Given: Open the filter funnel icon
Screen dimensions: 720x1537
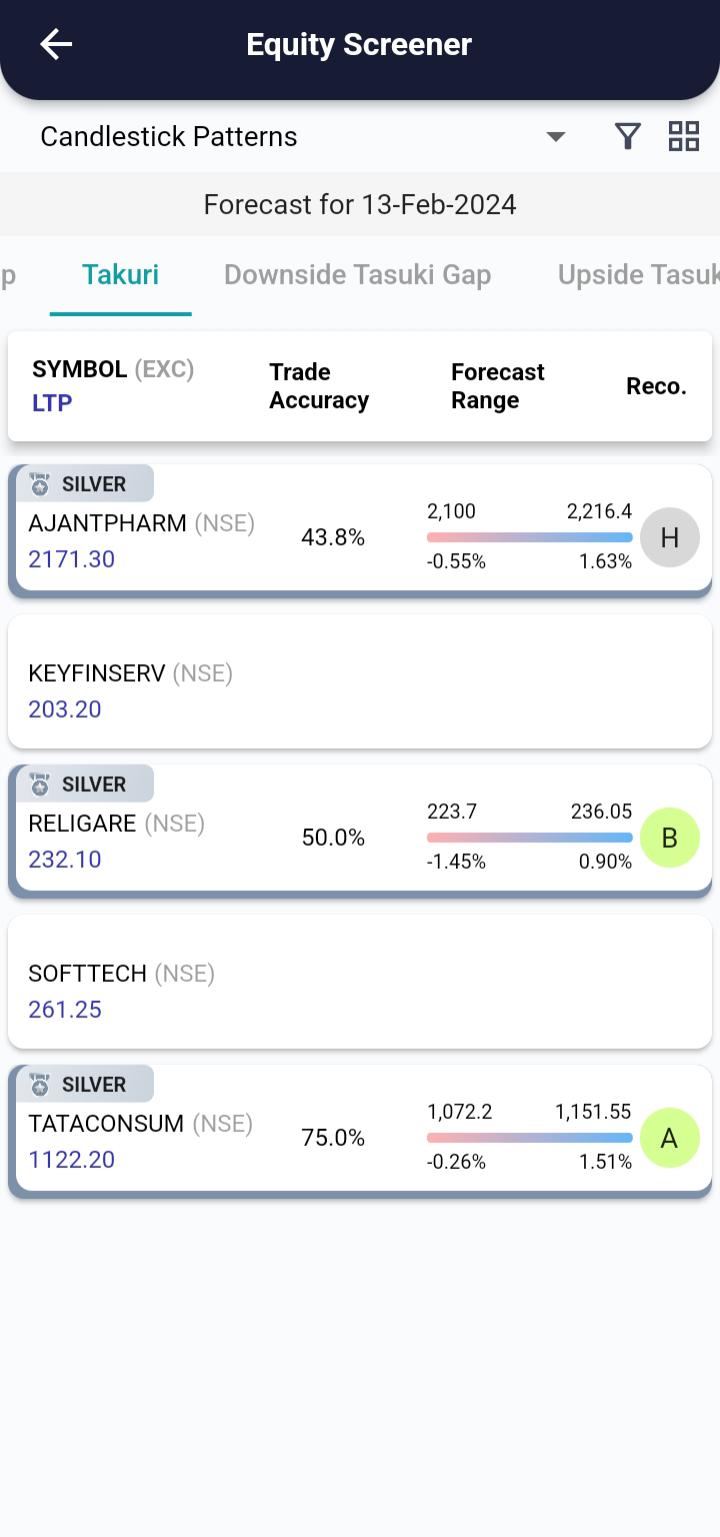Looking at the screenshot, I should (x=627, y=136).
